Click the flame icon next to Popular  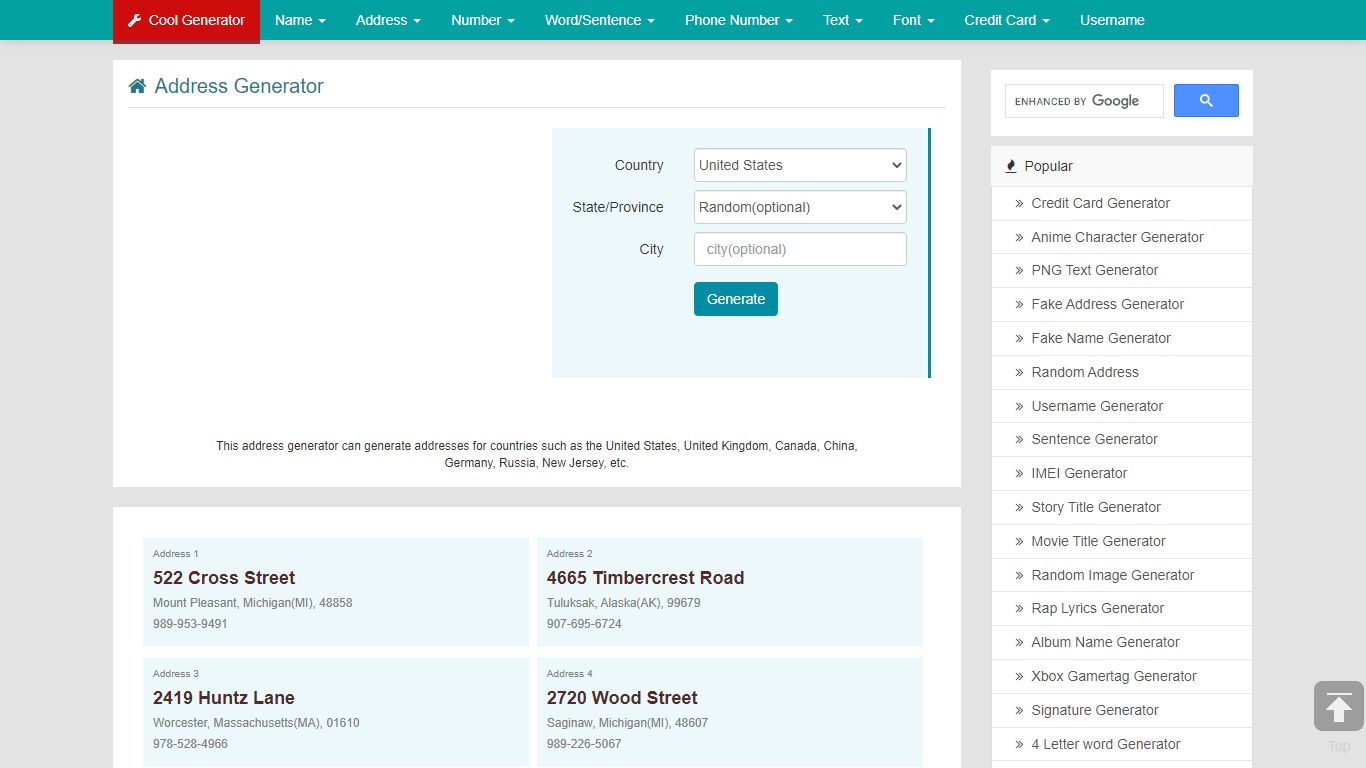click(1011, 166)
